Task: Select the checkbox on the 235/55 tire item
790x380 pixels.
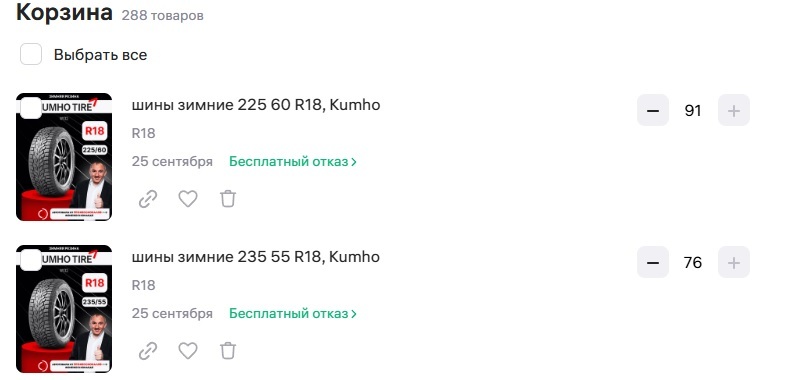Action: [x=31, y=260]
